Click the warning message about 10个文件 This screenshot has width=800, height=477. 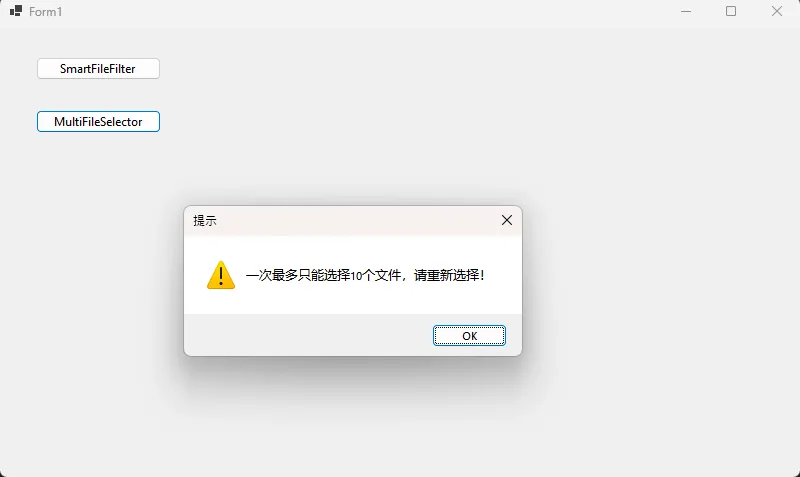click(365, 275)
